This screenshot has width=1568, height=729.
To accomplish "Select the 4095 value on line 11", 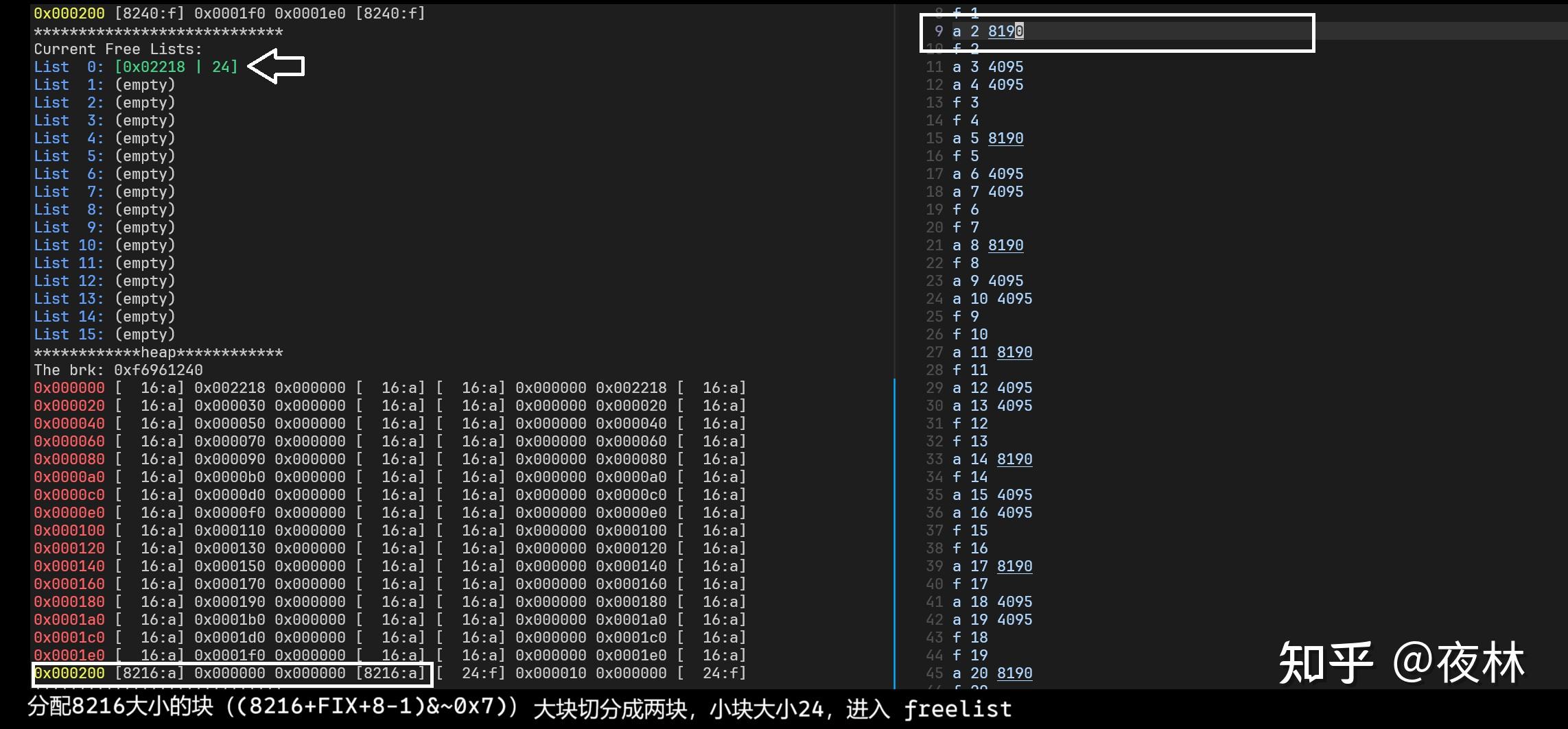I will 1006,67.
